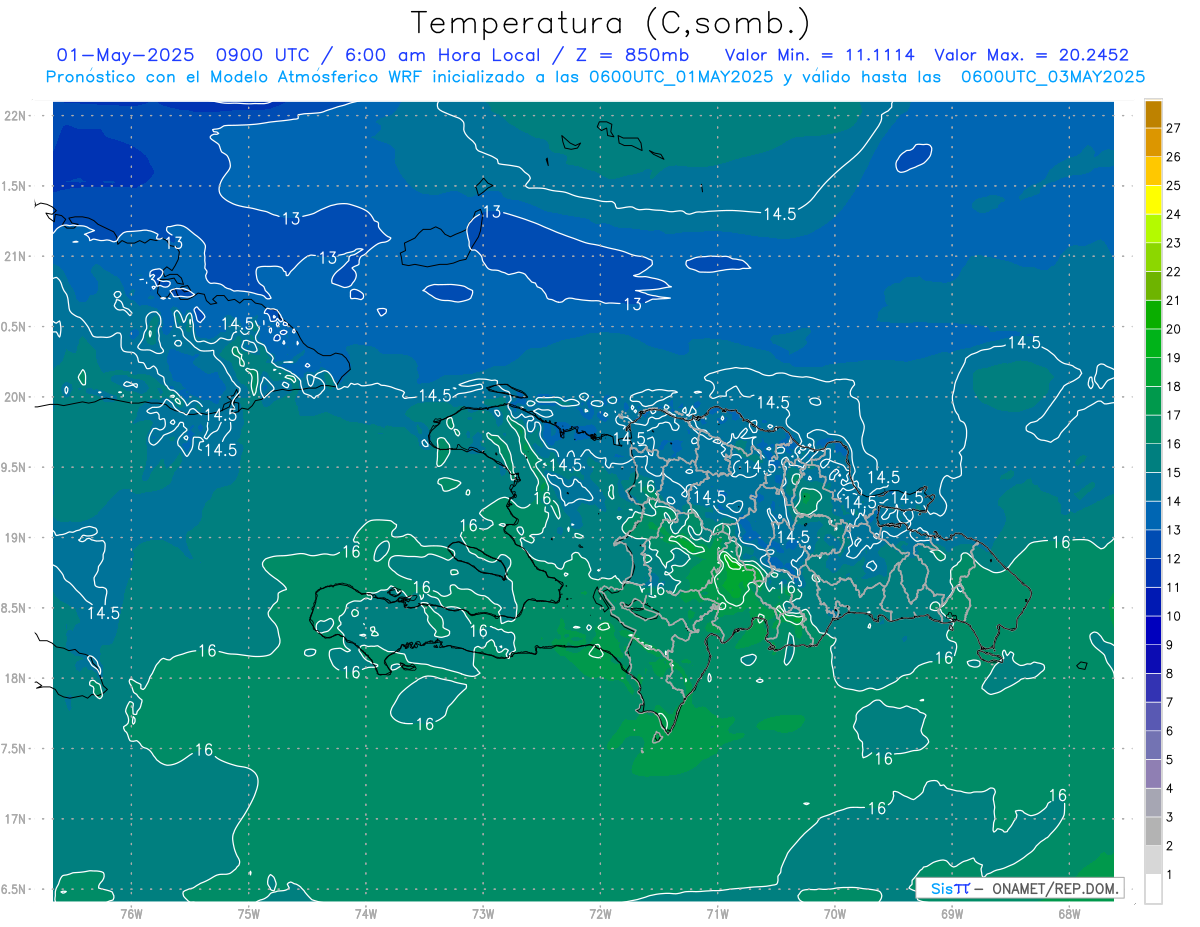Click the legend value "6"
The width and height of the screenshot is (1200, 927).
[1170, 731]
